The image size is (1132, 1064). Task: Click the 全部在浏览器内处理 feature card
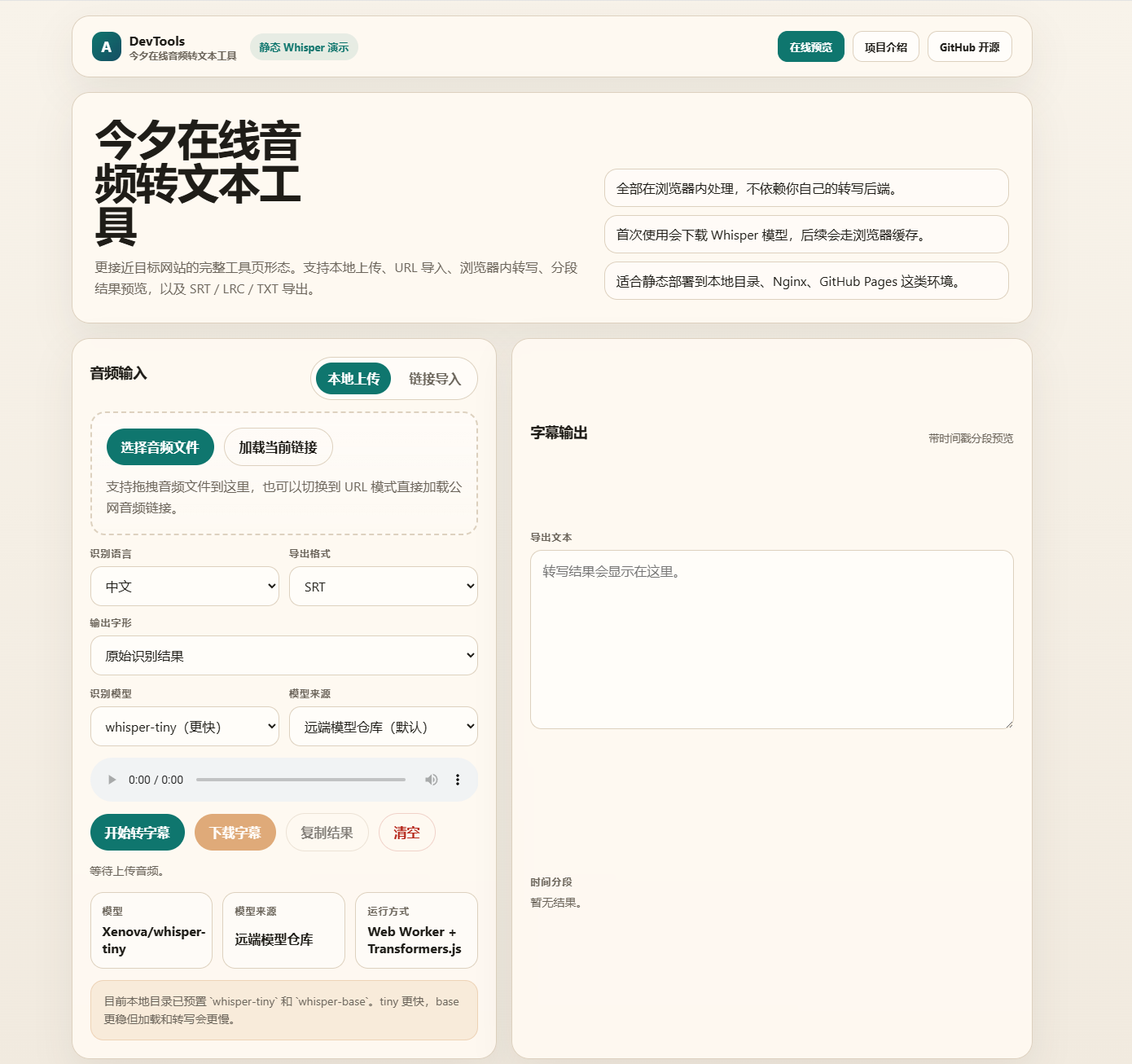[x=806, y=188]
